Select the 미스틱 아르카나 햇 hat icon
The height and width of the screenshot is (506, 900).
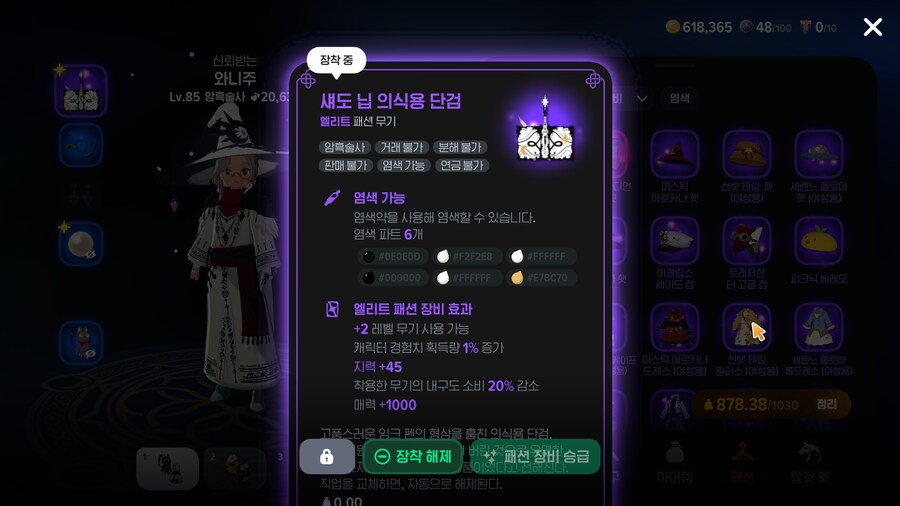[x=674, y=154]
